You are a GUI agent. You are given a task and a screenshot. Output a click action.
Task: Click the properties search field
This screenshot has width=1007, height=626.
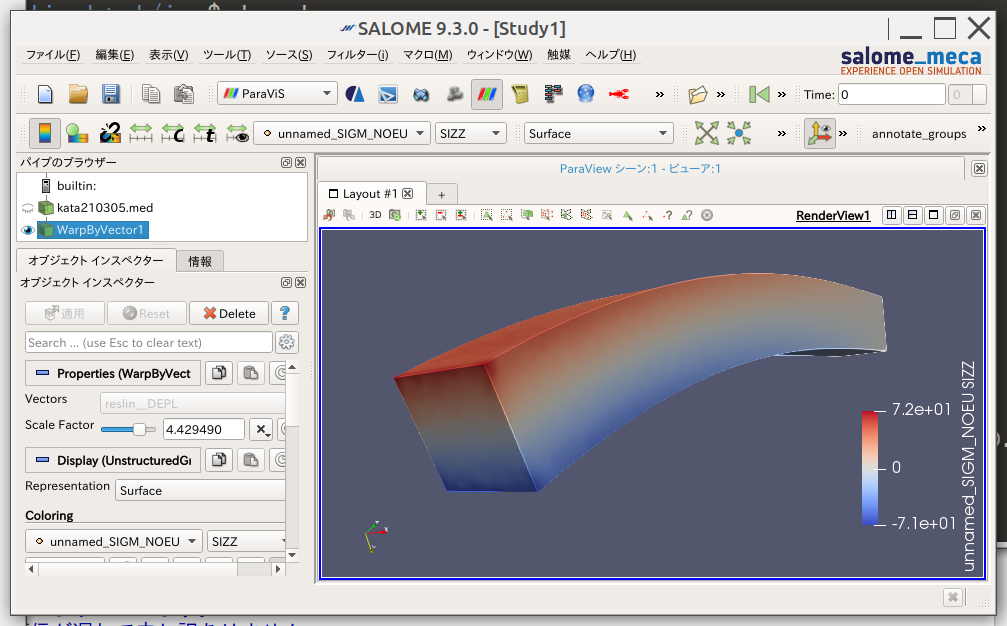(x=149, y=342)
